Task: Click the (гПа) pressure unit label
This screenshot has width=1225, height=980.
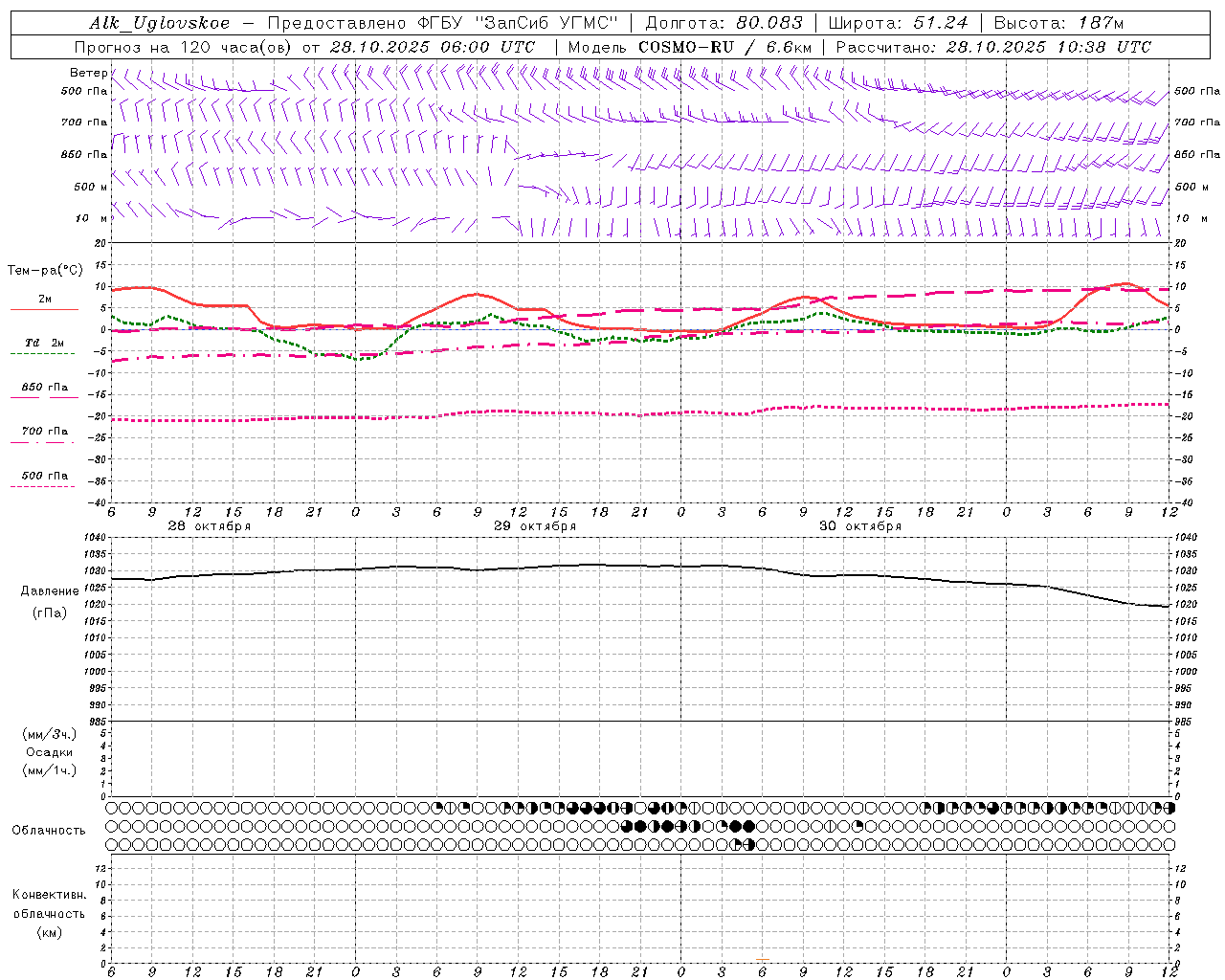Action: click(x=50, y=613)
